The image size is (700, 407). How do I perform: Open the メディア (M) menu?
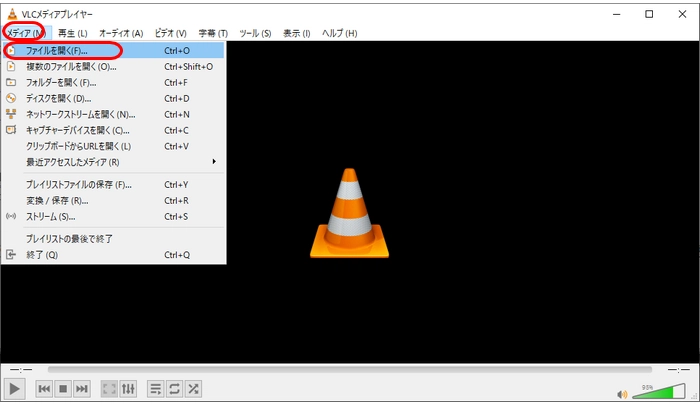26,33
